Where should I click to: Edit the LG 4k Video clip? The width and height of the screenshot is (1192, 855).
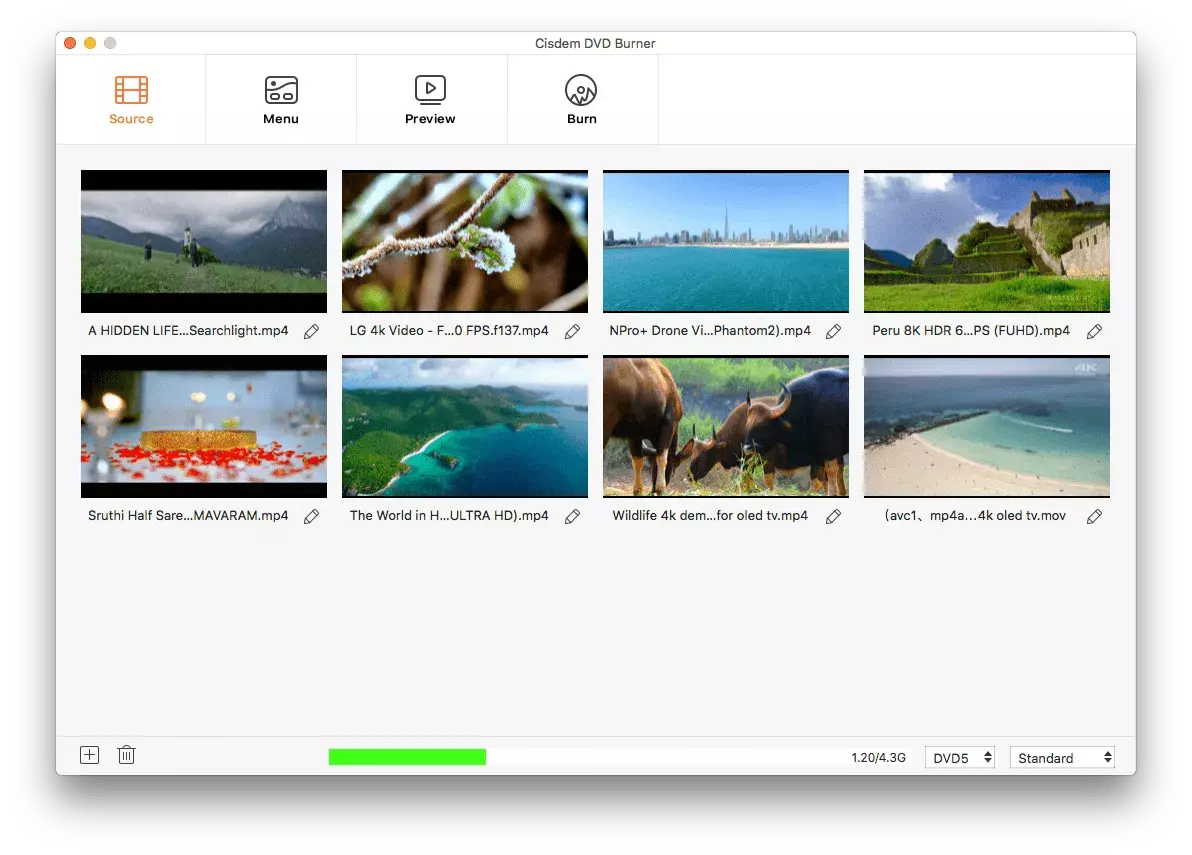(x=572, y=331)
